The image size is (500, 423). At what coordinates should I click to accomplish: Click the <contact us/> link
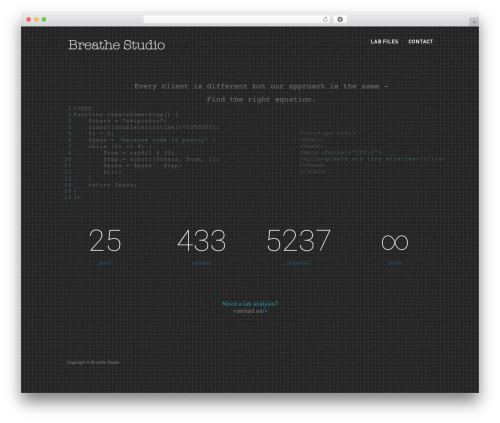point(250,311)
